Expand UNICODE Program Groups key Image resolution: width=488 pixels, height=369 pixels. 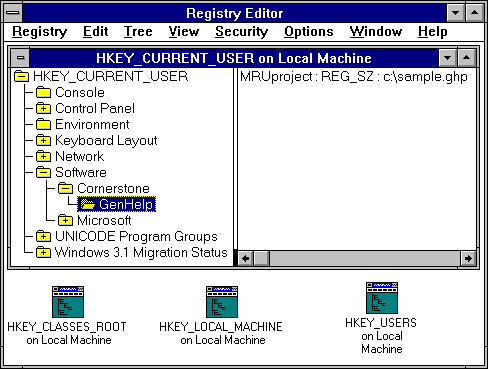(43, 236)
